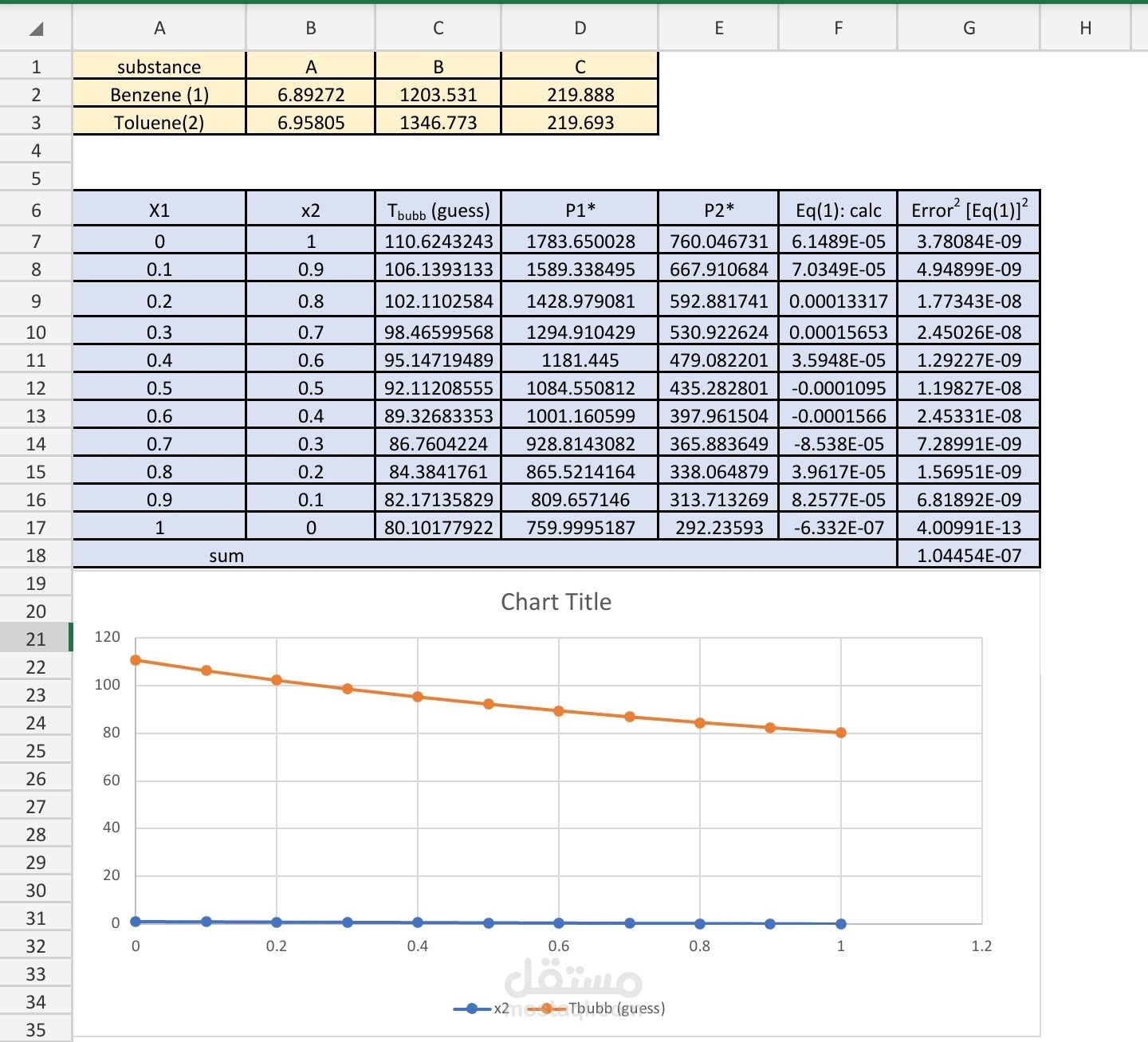This screenshot has width=1148, height=1042.
Task: Click last orange data point at x=1
Action: click(841, 733)
